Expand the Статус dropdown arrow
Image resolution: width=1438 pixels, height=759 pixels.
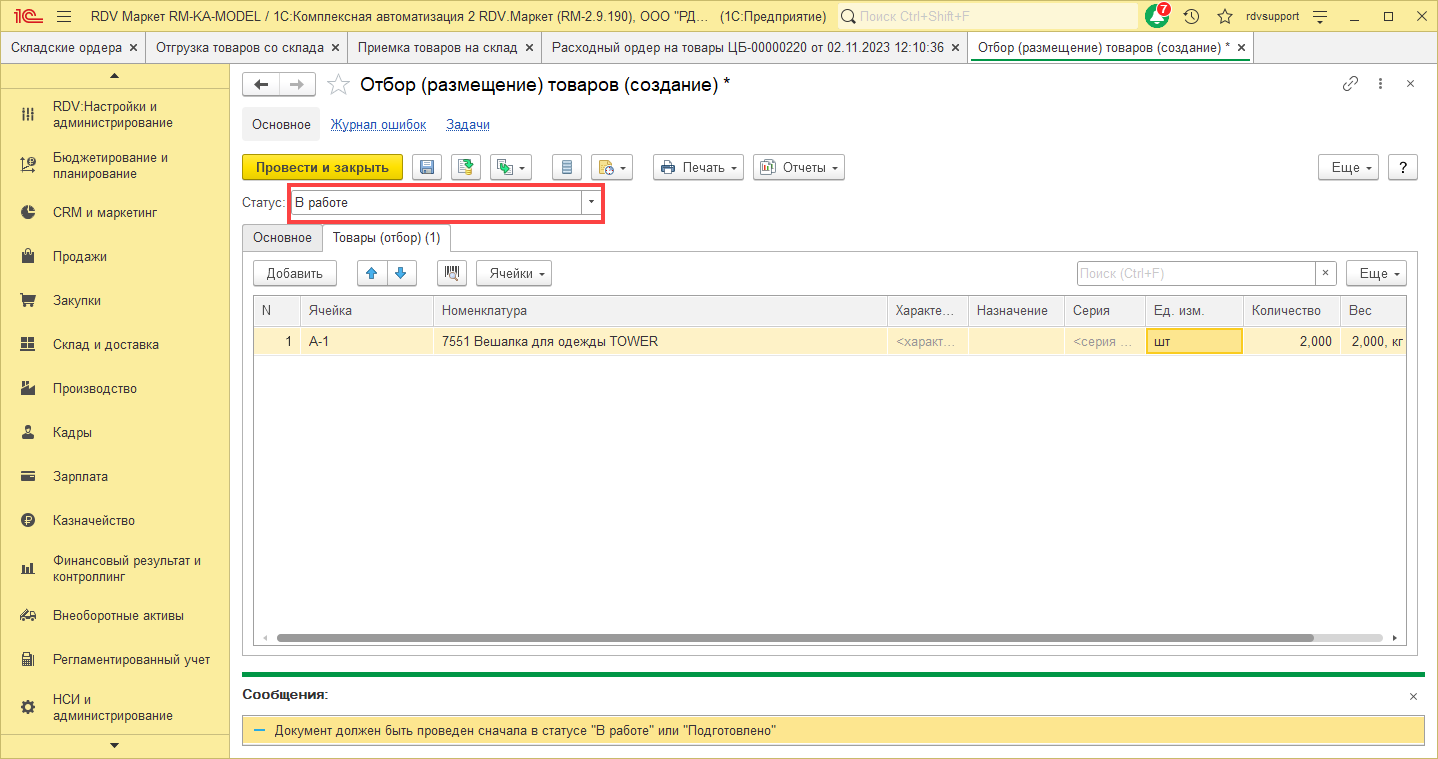pyautogui.click(x=591, y=202)
